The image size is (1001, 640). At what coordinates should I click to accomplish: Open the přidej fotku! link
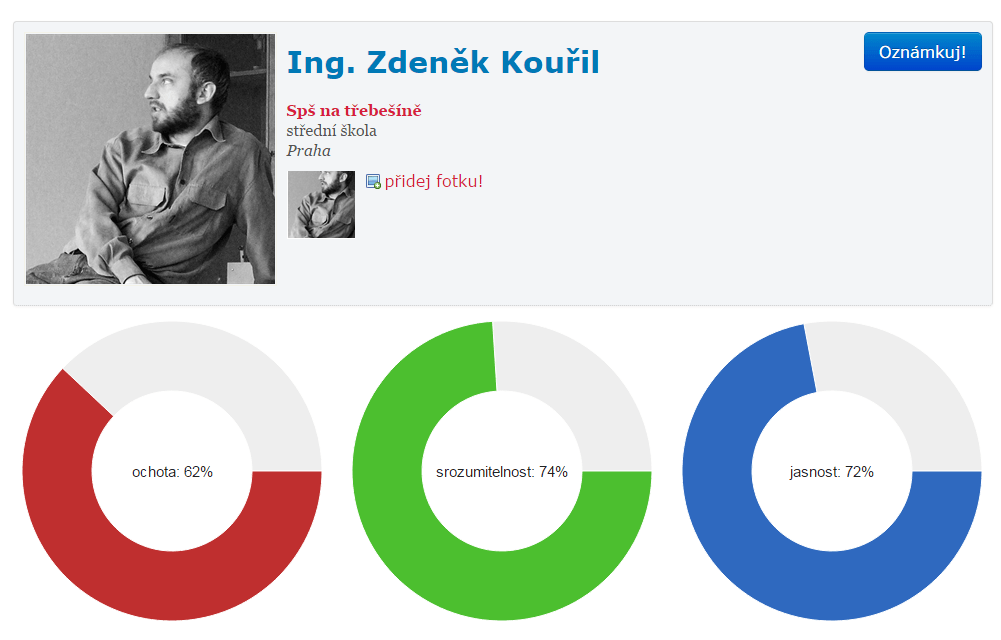coord(433,181)
